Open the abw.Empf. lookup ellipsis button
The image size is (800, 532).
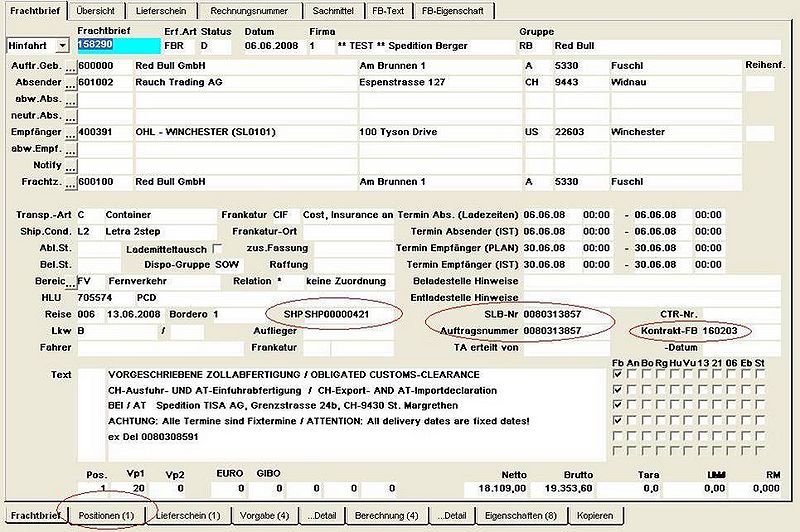click(71, 150)
